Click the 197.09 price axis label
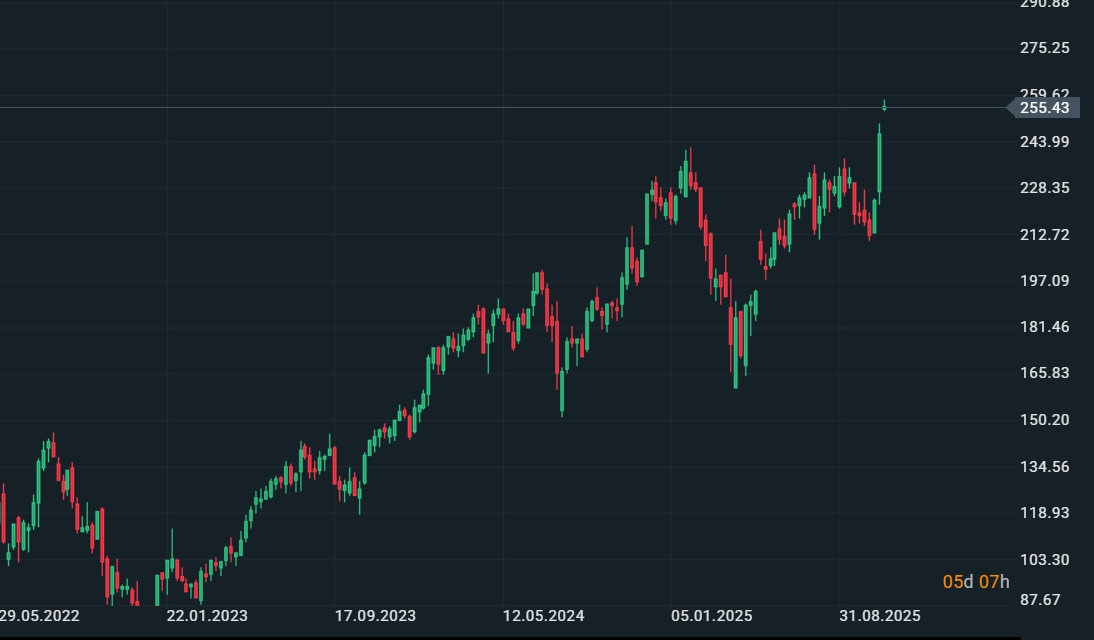 pyautogui.click(x=1044, y=281)
